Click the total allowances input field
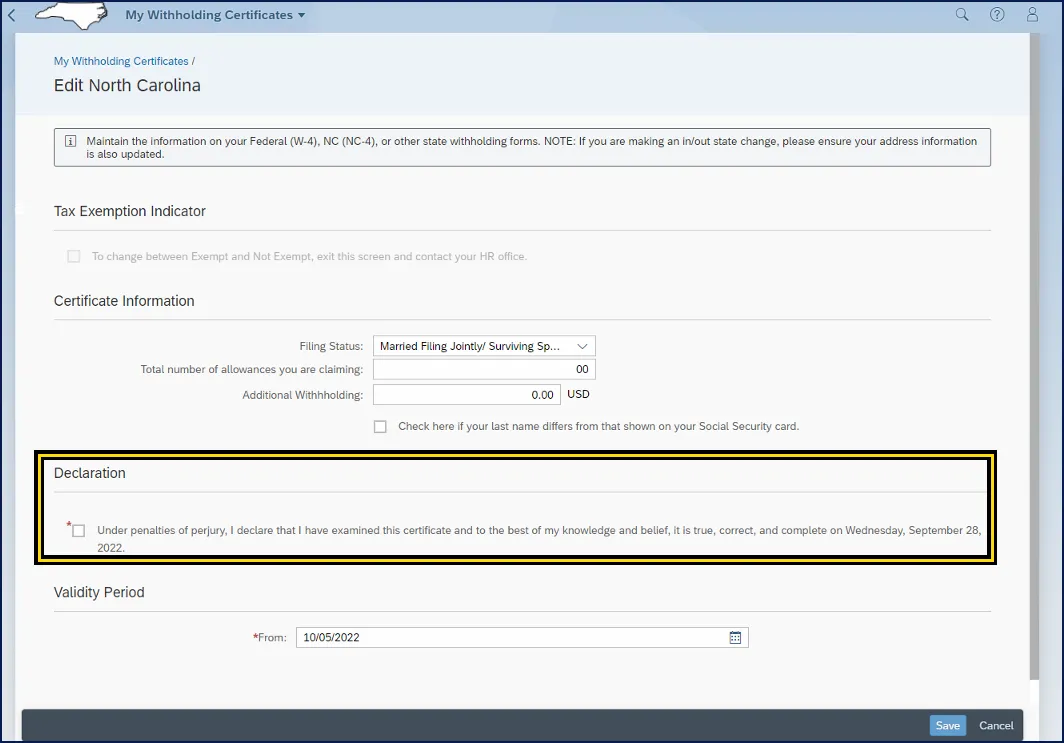 click(x=484, y=369)
